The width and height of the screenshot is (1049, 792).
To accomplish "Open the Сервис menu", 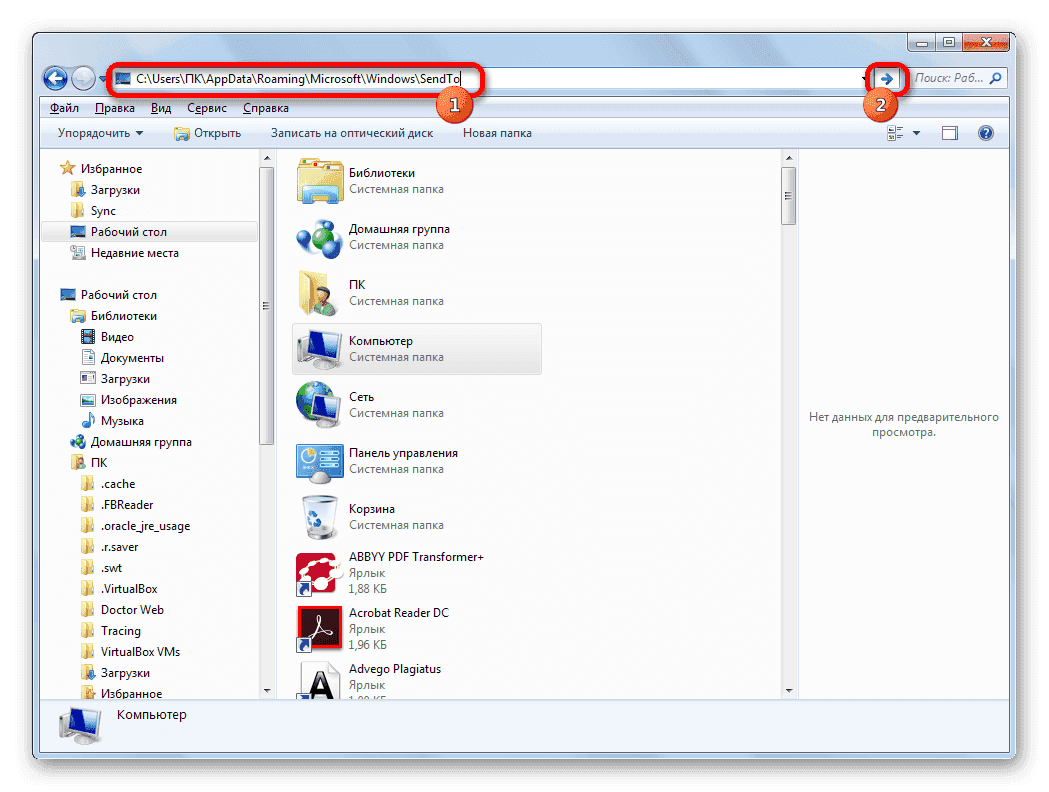I will 207,108.
